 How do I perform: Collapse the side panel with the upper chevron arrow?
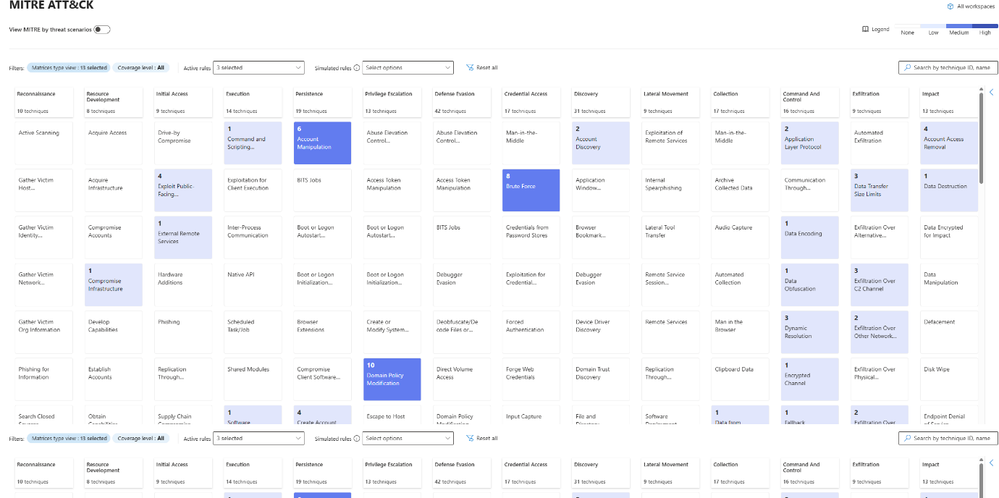(x=991, y=92)
